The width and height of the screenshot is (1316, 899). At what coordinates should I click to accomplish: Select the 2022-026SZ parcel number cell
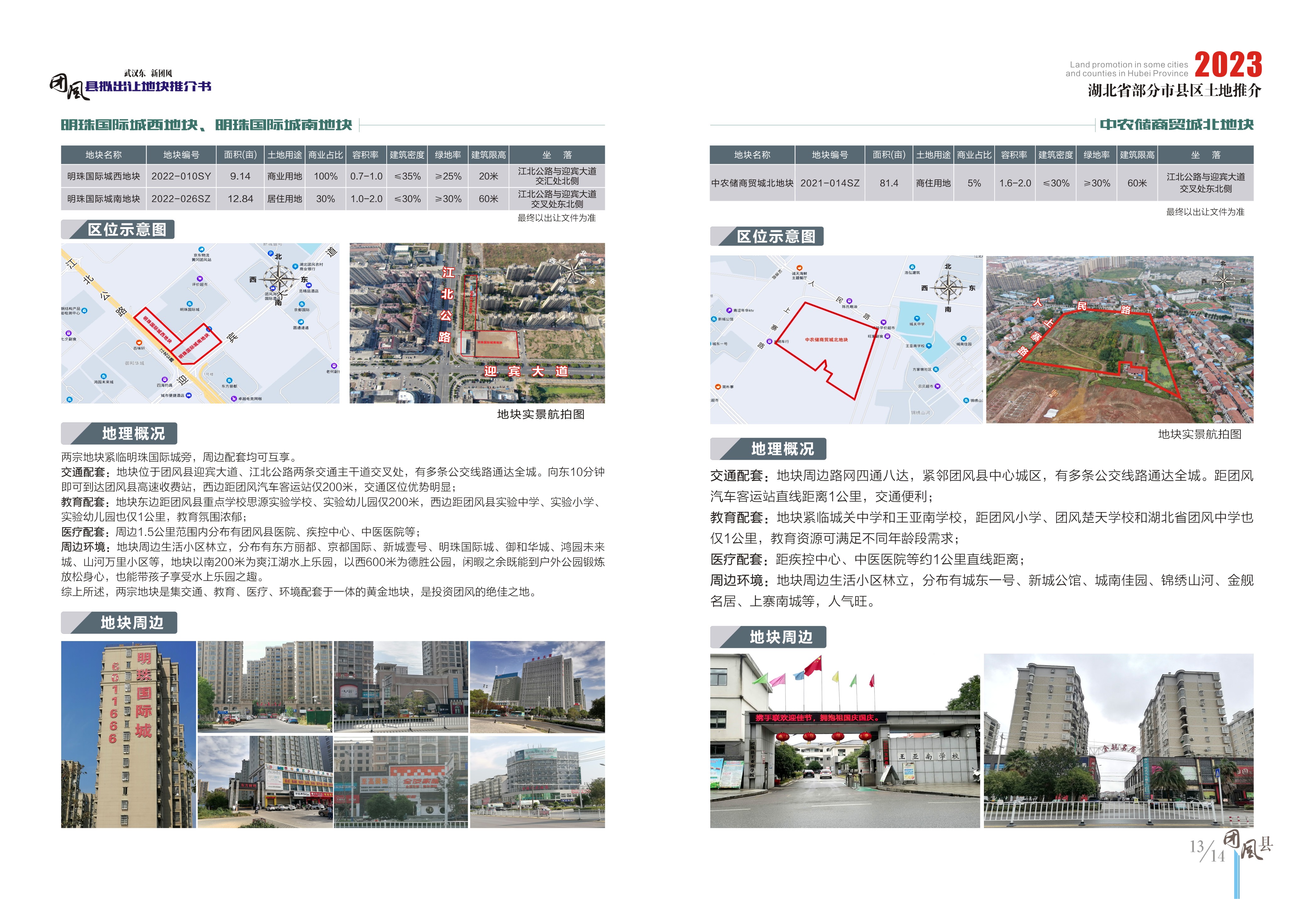point(181,199)
